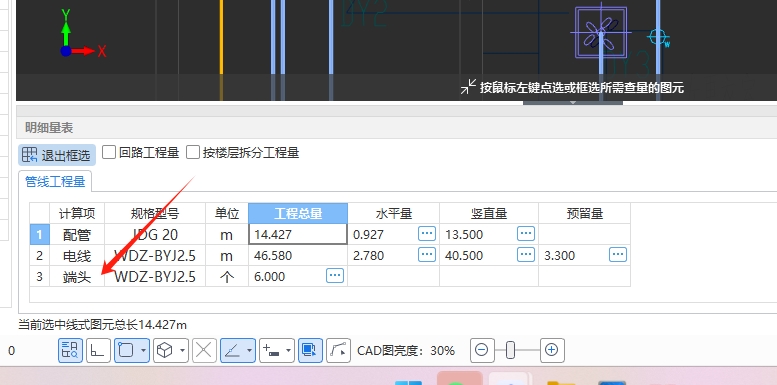
Task: Click the XY coordinate axis indicator
Action: (x=82, y=34)
